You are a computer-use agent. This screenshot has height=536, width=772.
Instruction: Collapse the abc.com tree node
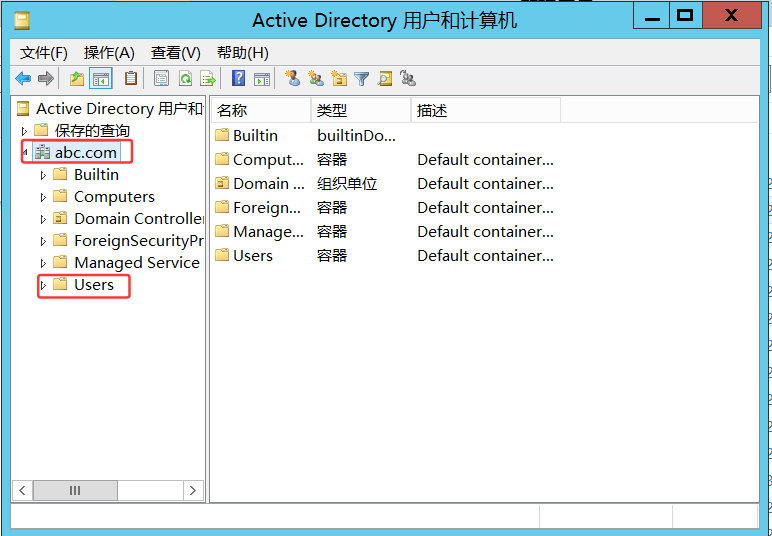[25, 153]
